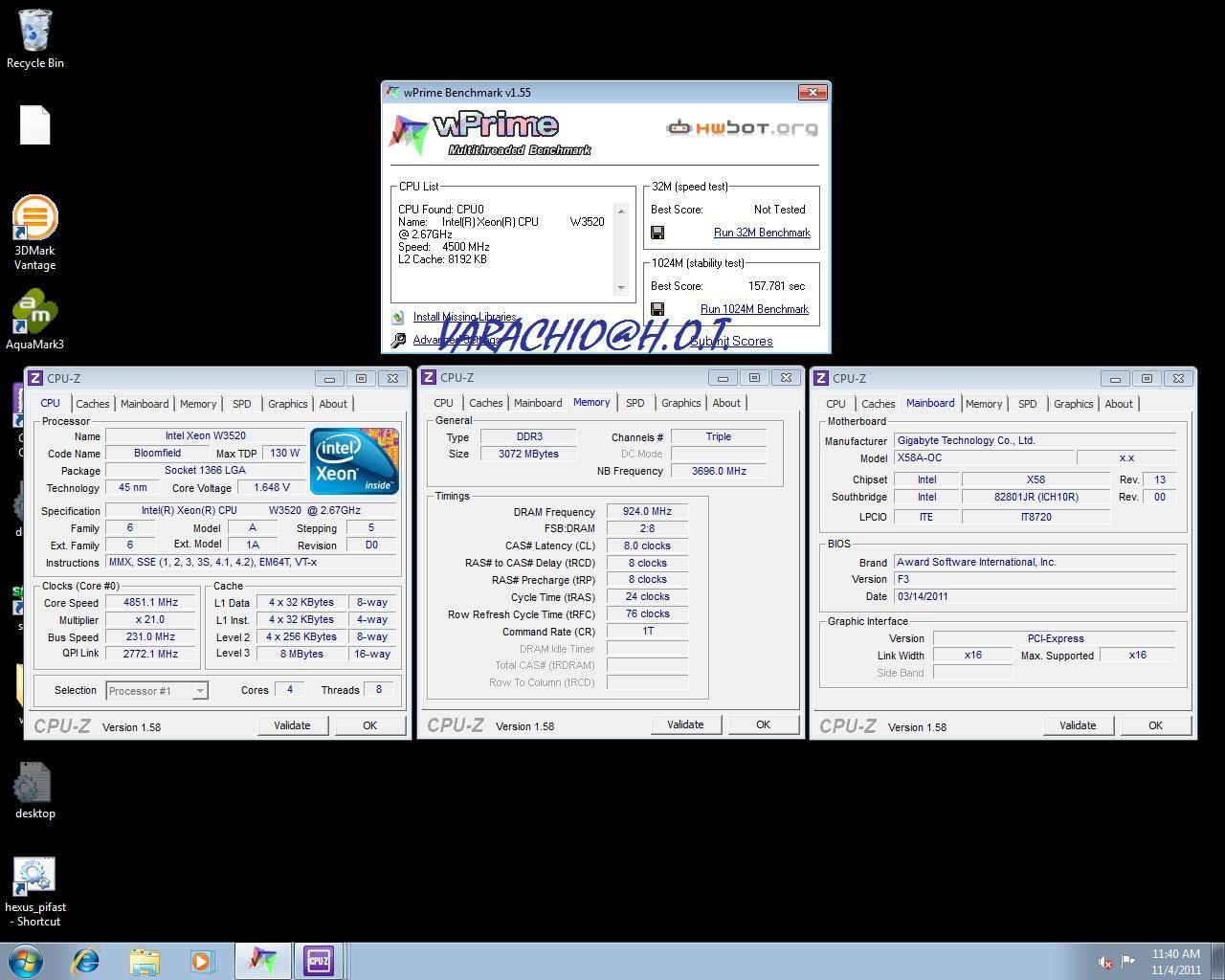This screenshot has height=980, width=1225.
Task: Open the desktop settings file icon
Action: pyautogui.click(x=34, y=791)
